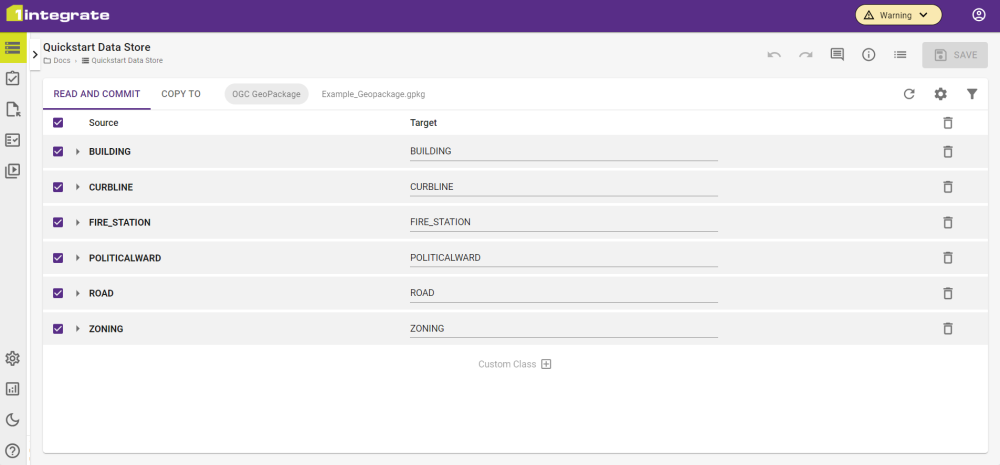This screenshot has width=1000, height=465.
Task: Open the filter funnel icon
Action: coord(972,94)
